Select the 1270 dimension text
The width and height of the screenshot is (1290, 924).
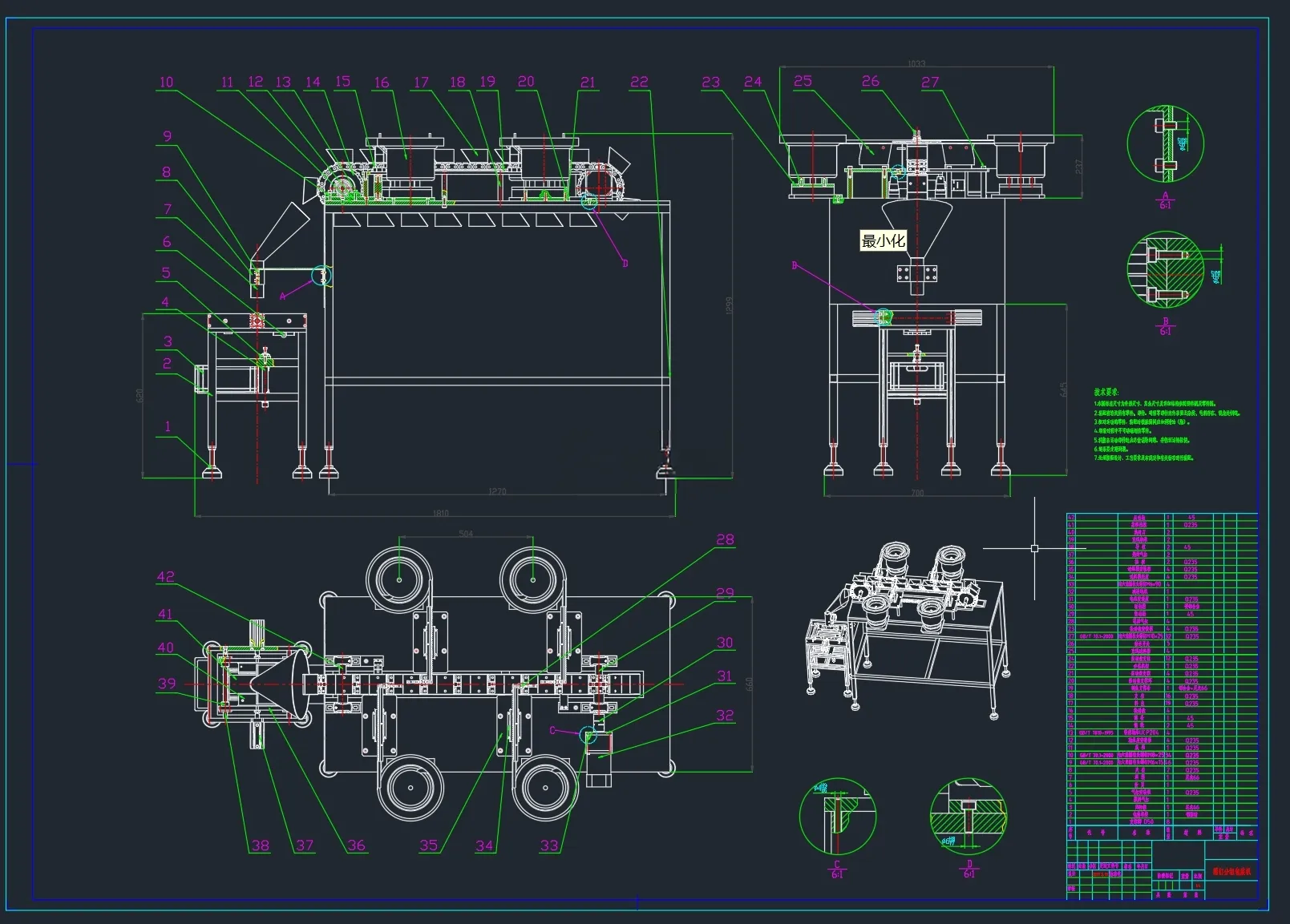(x=497, y=491)
